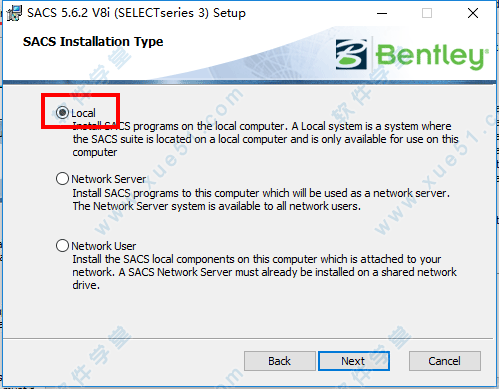Click the Network User description paragraph
This screenshot has height=389, width=499.
tap(265, 272)
